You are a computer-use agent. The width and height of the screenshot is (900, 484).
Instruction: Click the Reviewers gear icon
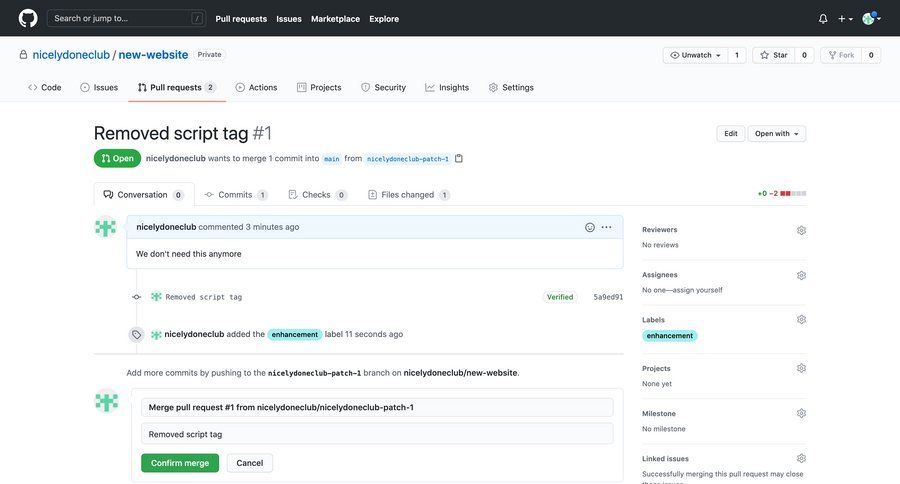pos(801,230)
